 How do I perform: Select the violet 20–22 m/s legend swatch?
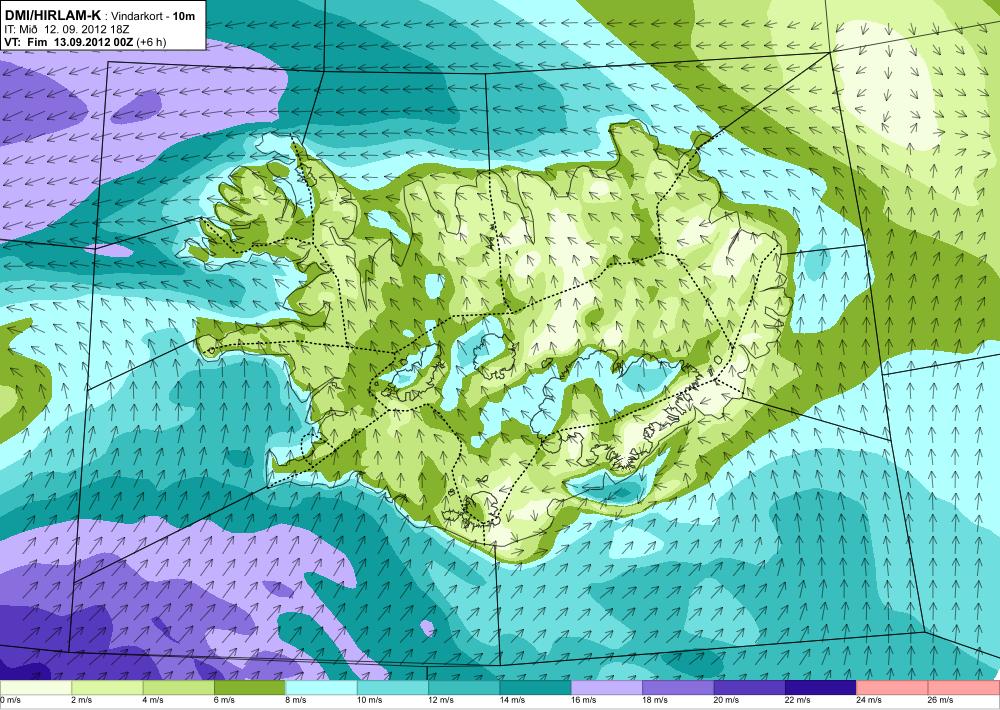(750, 688)
